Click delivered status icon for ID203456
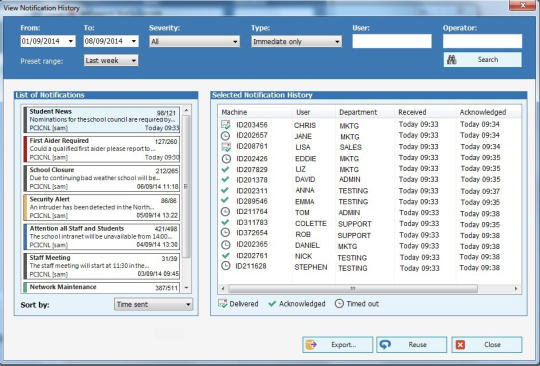The image size is (540, 366). [226, 125]
